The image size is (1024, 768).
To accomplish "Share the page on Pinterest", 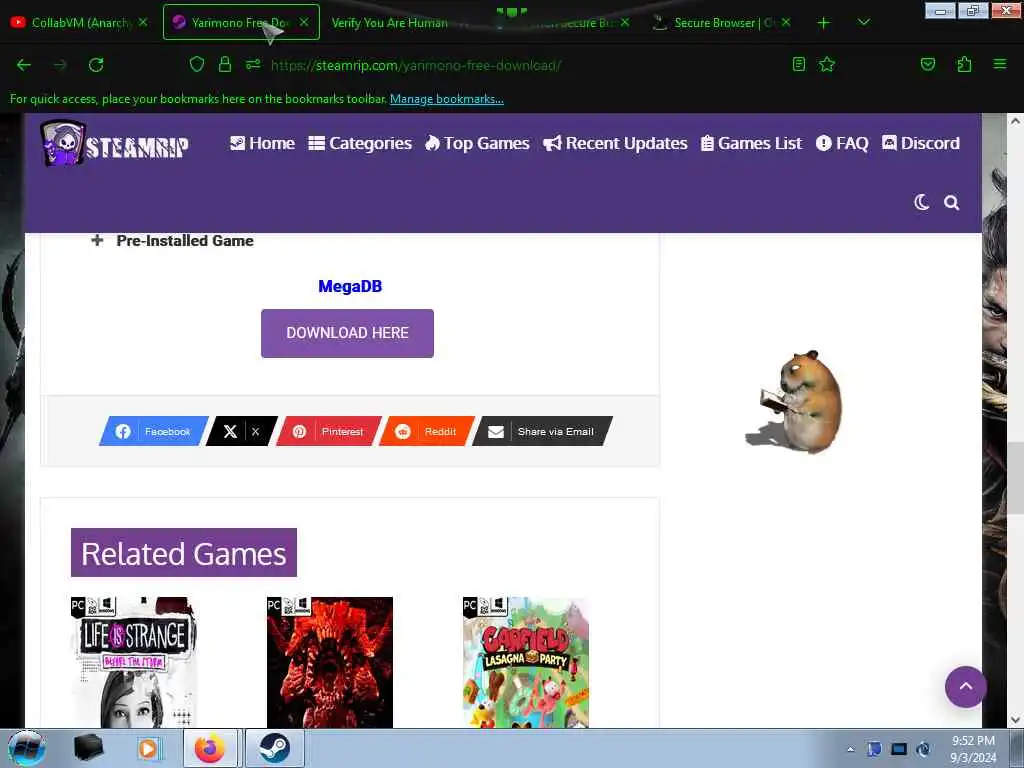I will click(x=328, y=431).
